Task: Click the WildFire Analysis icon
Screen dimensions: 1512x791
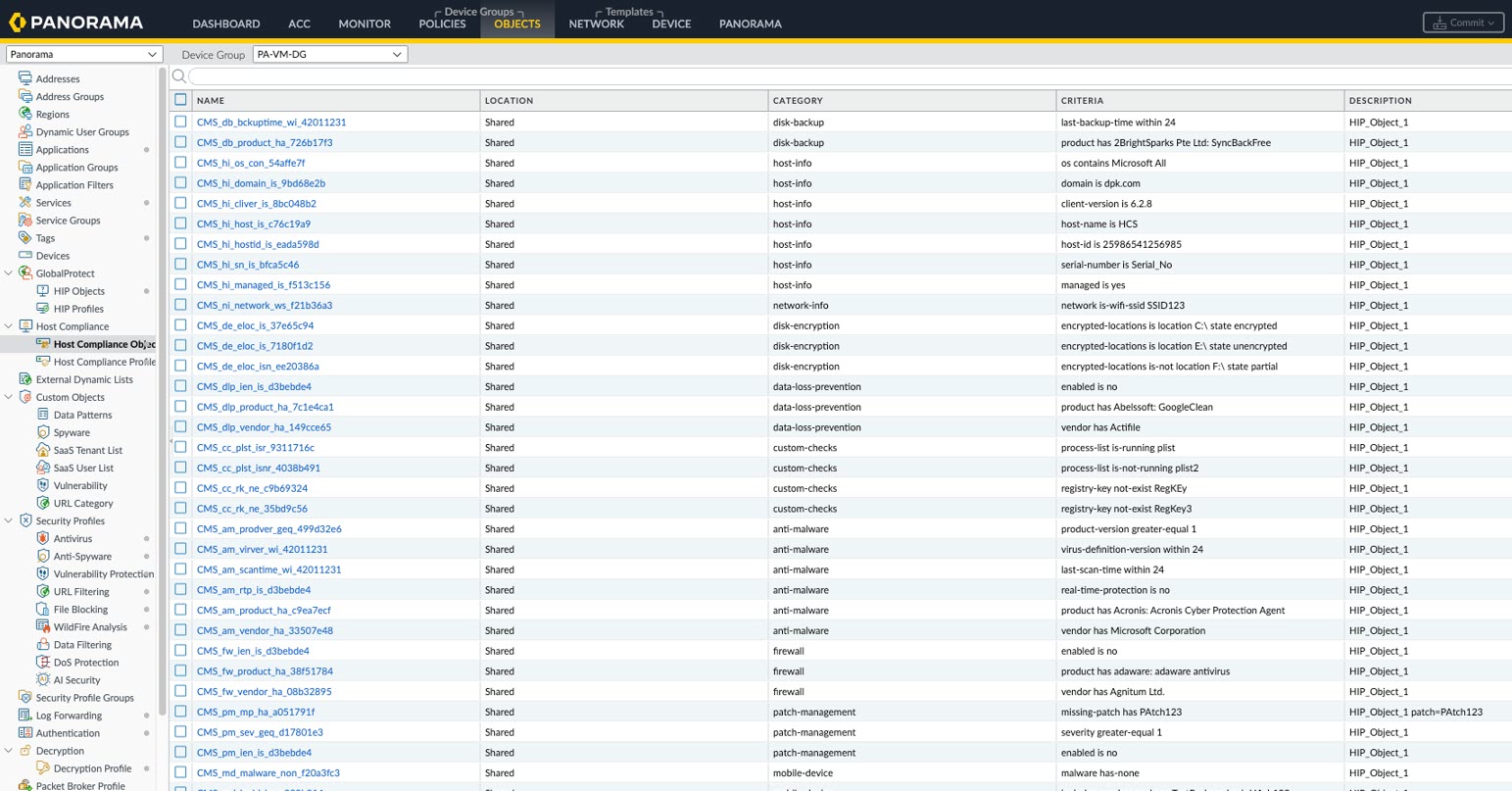Action: click(43, 626)
